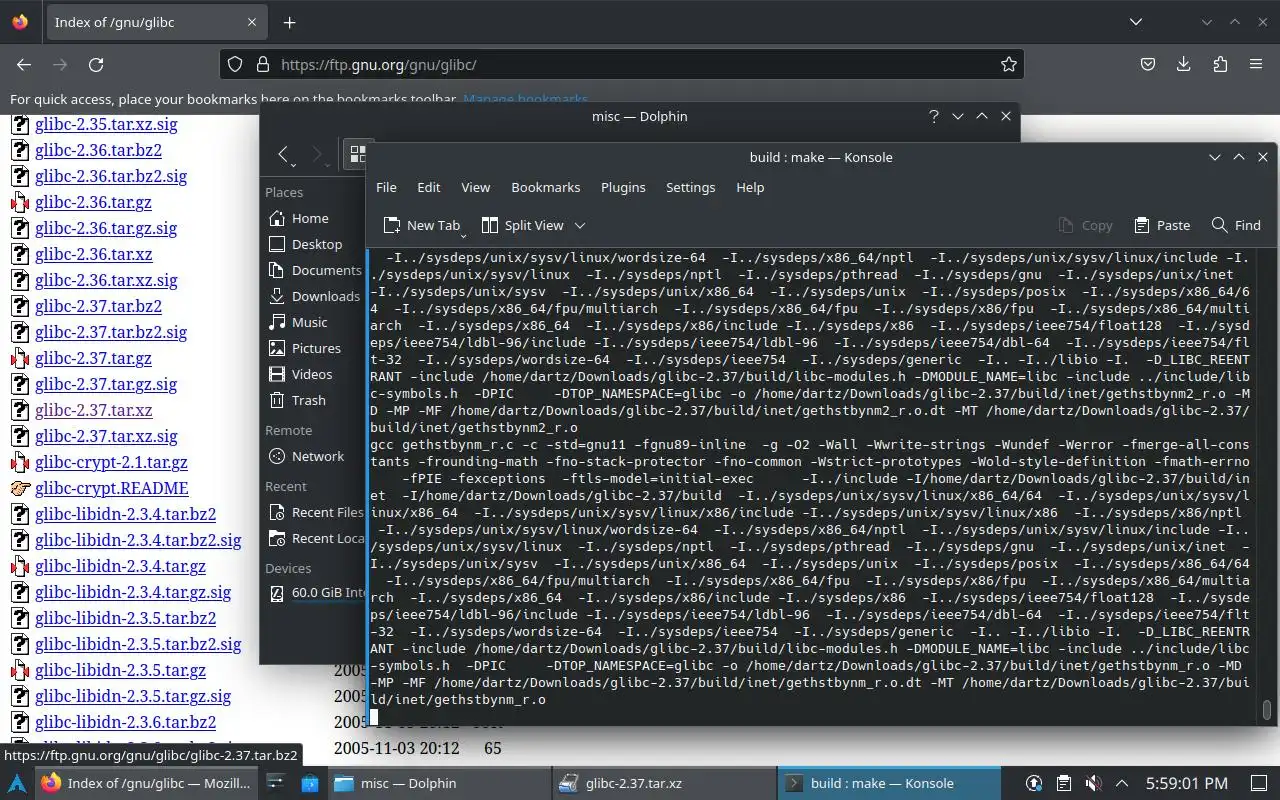Screen dimensions: 1280x800
Task: Click the back arrow in Dolphin
Action: [x=284, y=154]
